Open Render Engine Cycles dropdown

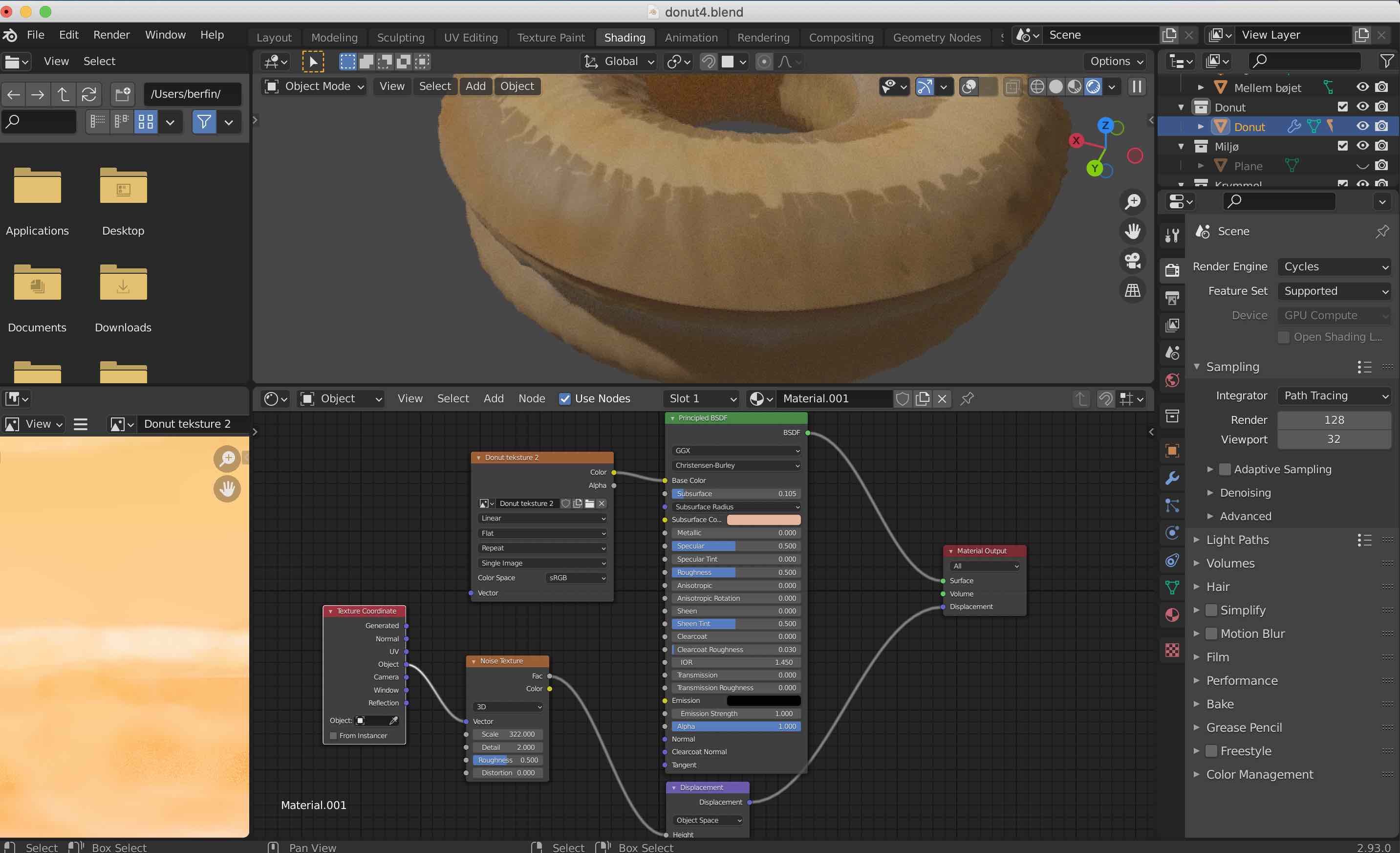click(x=1334, y=266)
